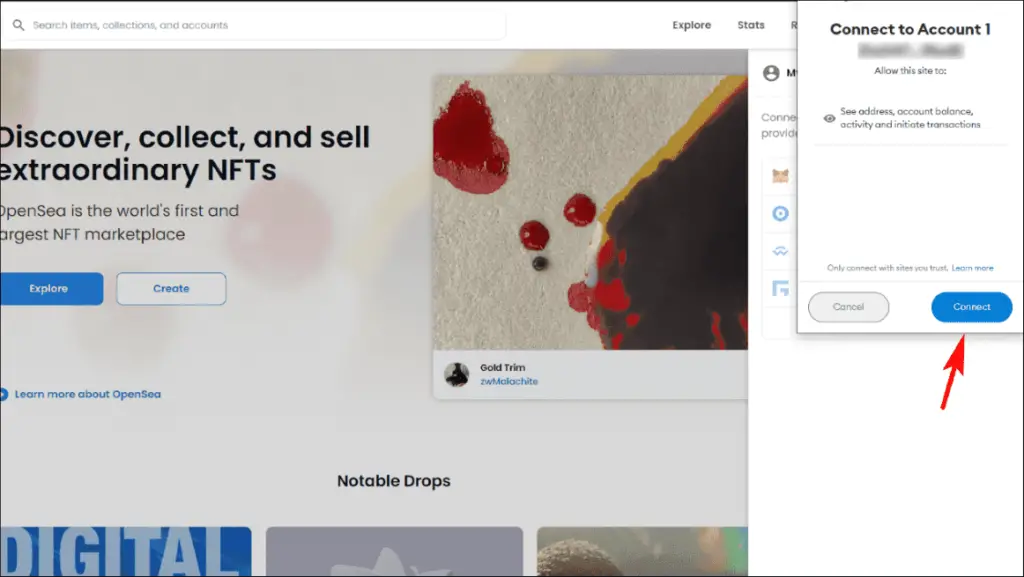Click the Connect button in MetaMask popup
The height and width of the screenshot is (577, 1024).
click(x=972, y=307)
